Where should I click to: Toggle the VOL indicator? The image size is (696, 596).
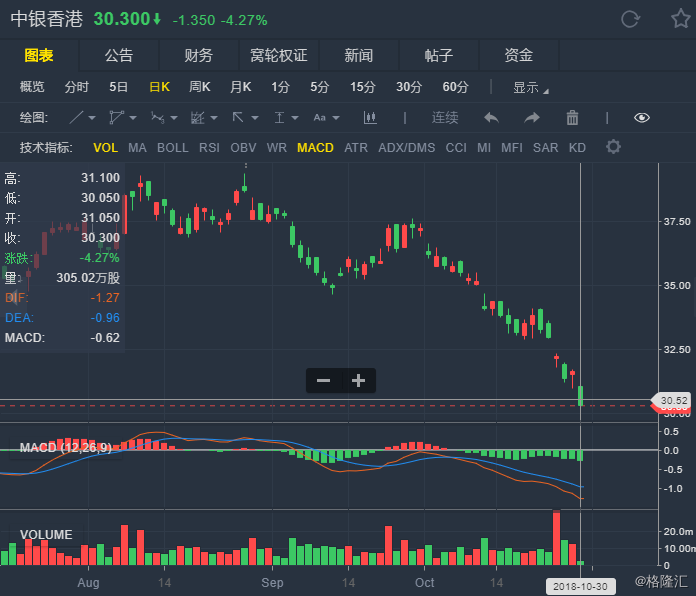(x=105, y=148)
